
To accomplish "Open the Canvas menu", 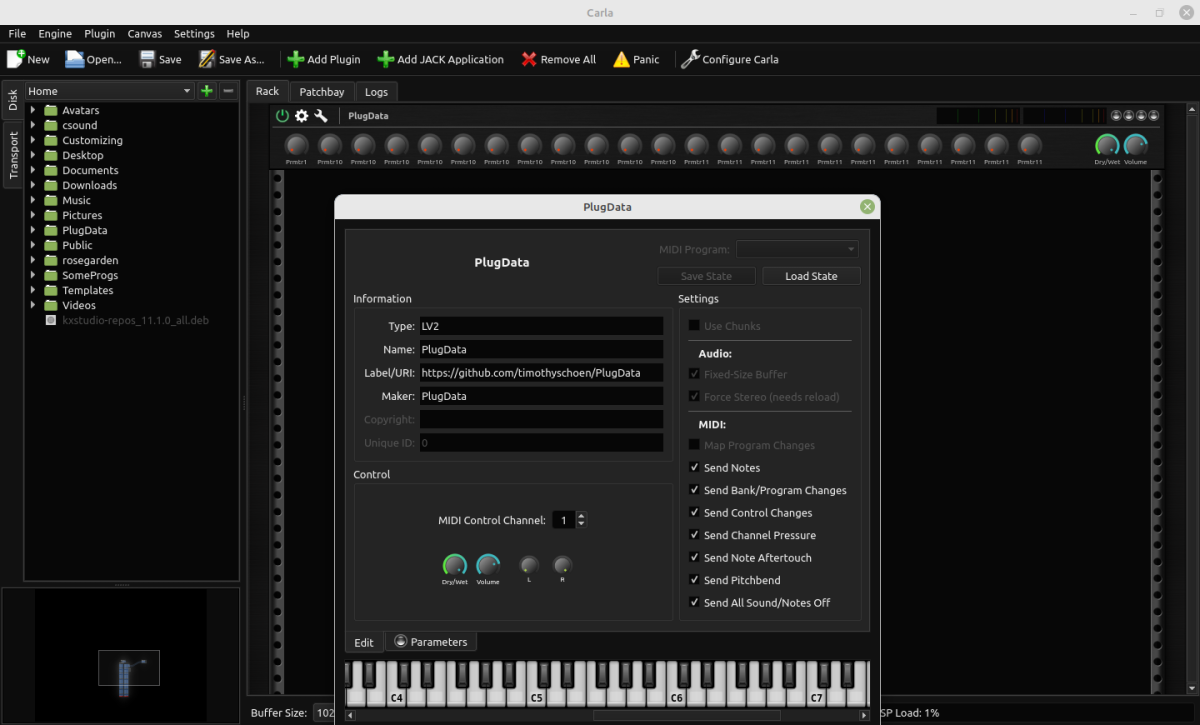I will click(x=144, y=34).
